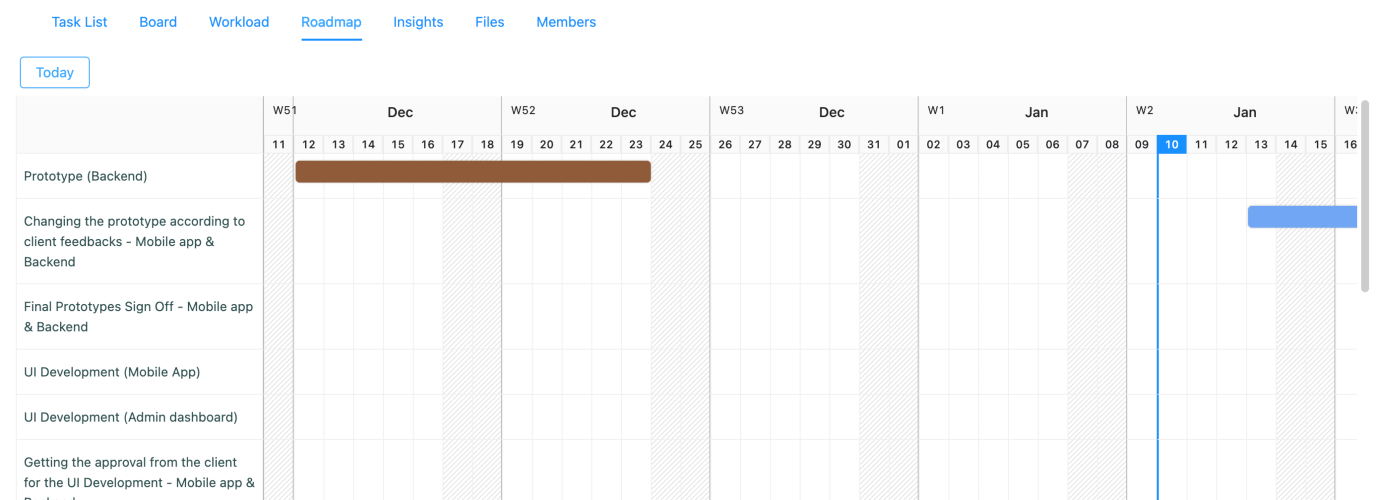Click day 09 in the date header

coord(1142,145)
